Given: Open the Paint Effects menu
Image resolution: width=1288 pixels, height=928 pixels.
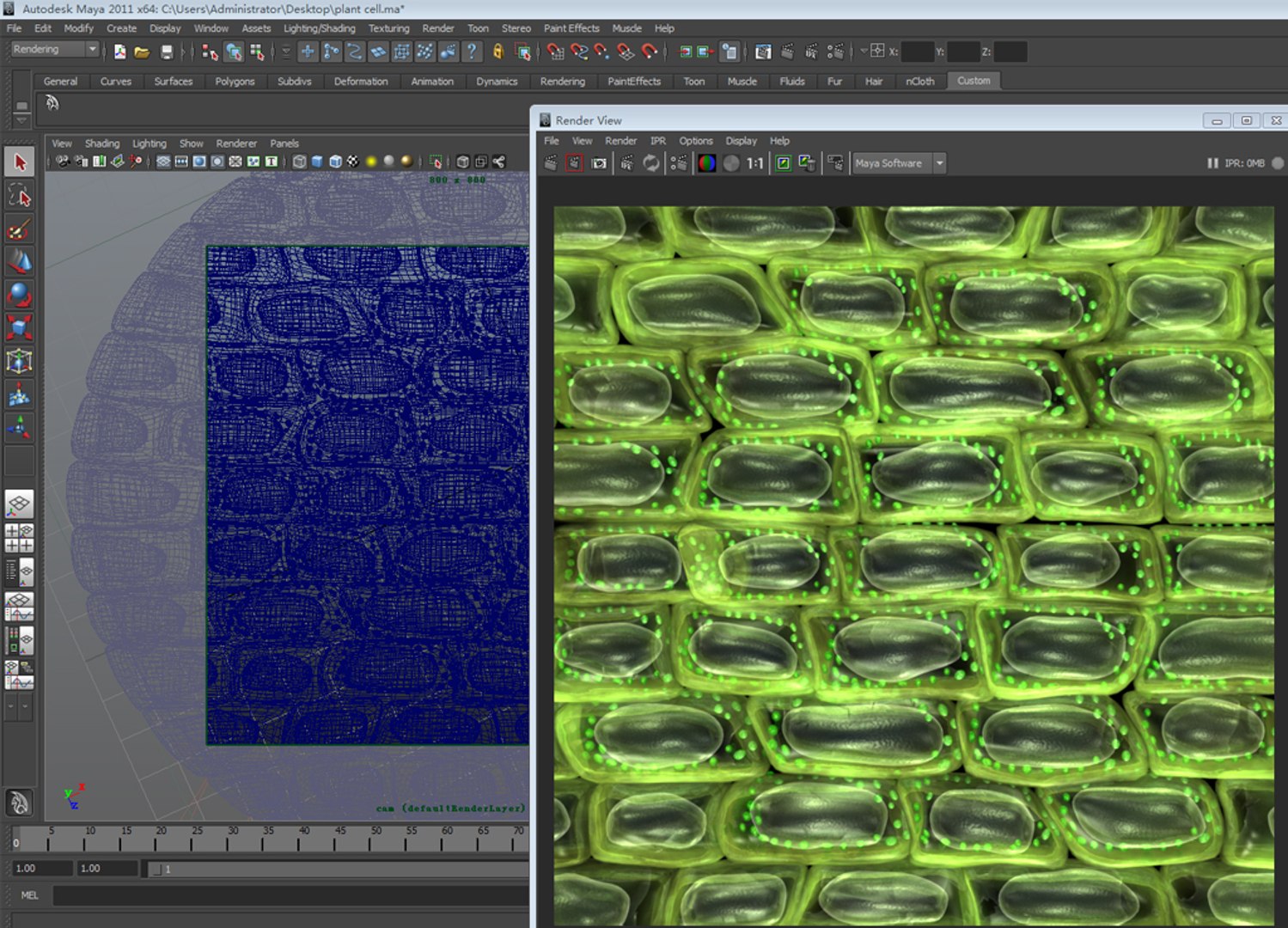Looking at the screenshot, I should [x=571, y=28].
